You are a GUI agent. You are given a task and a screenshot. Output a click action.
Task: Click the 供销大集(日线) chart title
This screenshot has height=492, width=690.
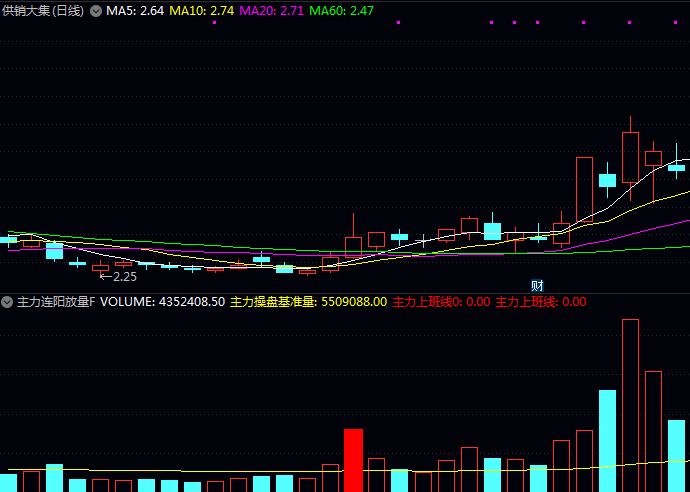43,10
